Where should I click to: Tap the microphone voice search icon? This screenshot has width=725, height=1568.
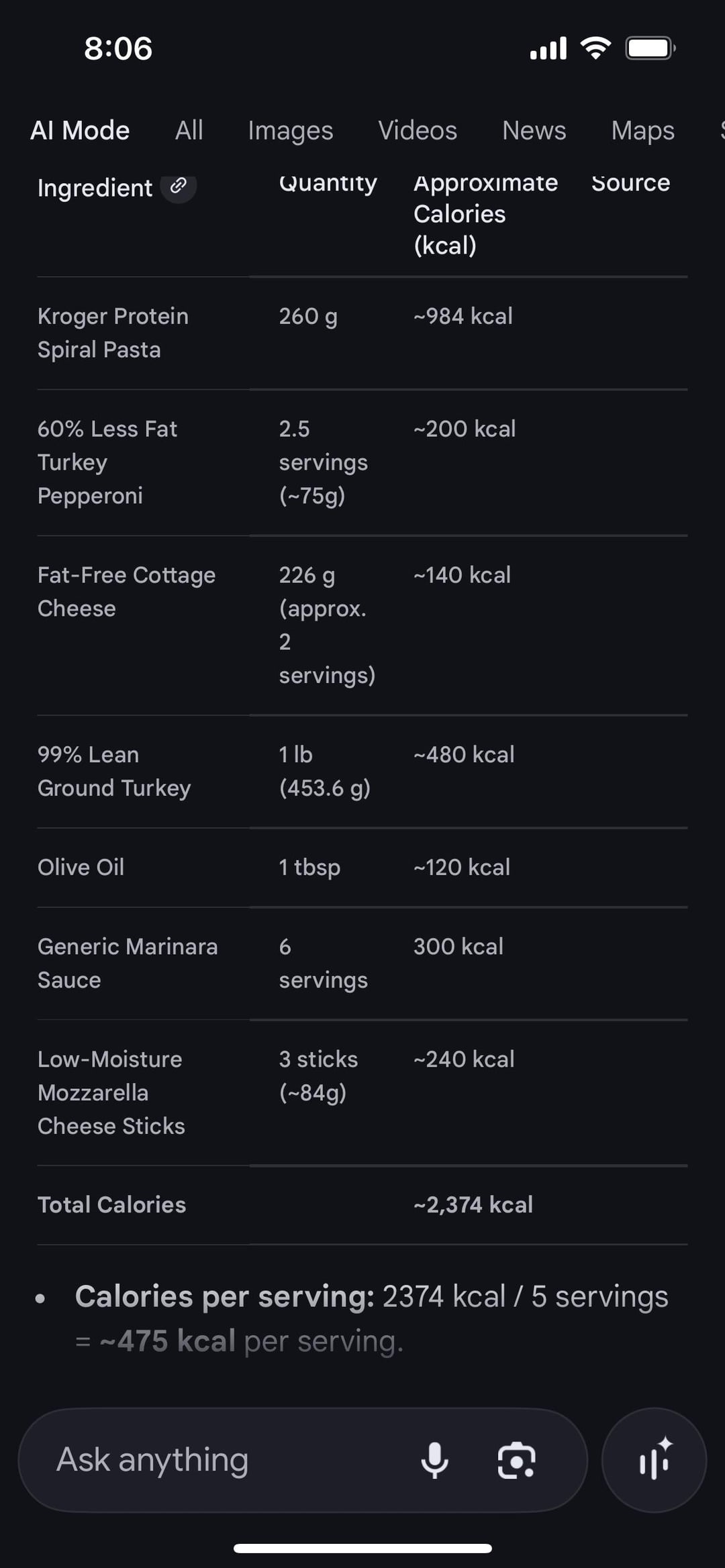tap(434, 1460)
